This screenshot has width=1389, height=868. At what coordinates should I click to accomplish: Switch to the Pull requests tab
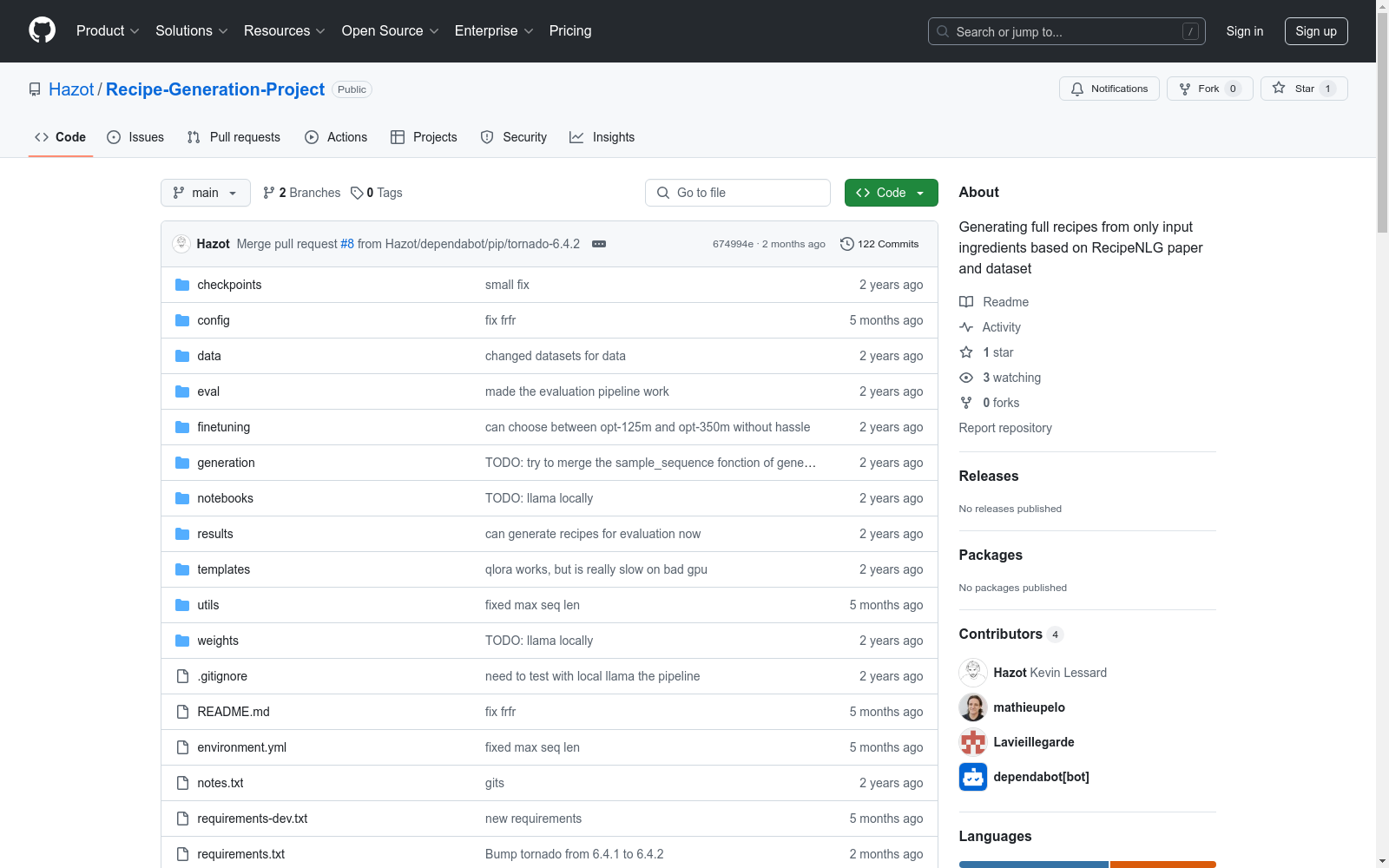coord(234,137)
